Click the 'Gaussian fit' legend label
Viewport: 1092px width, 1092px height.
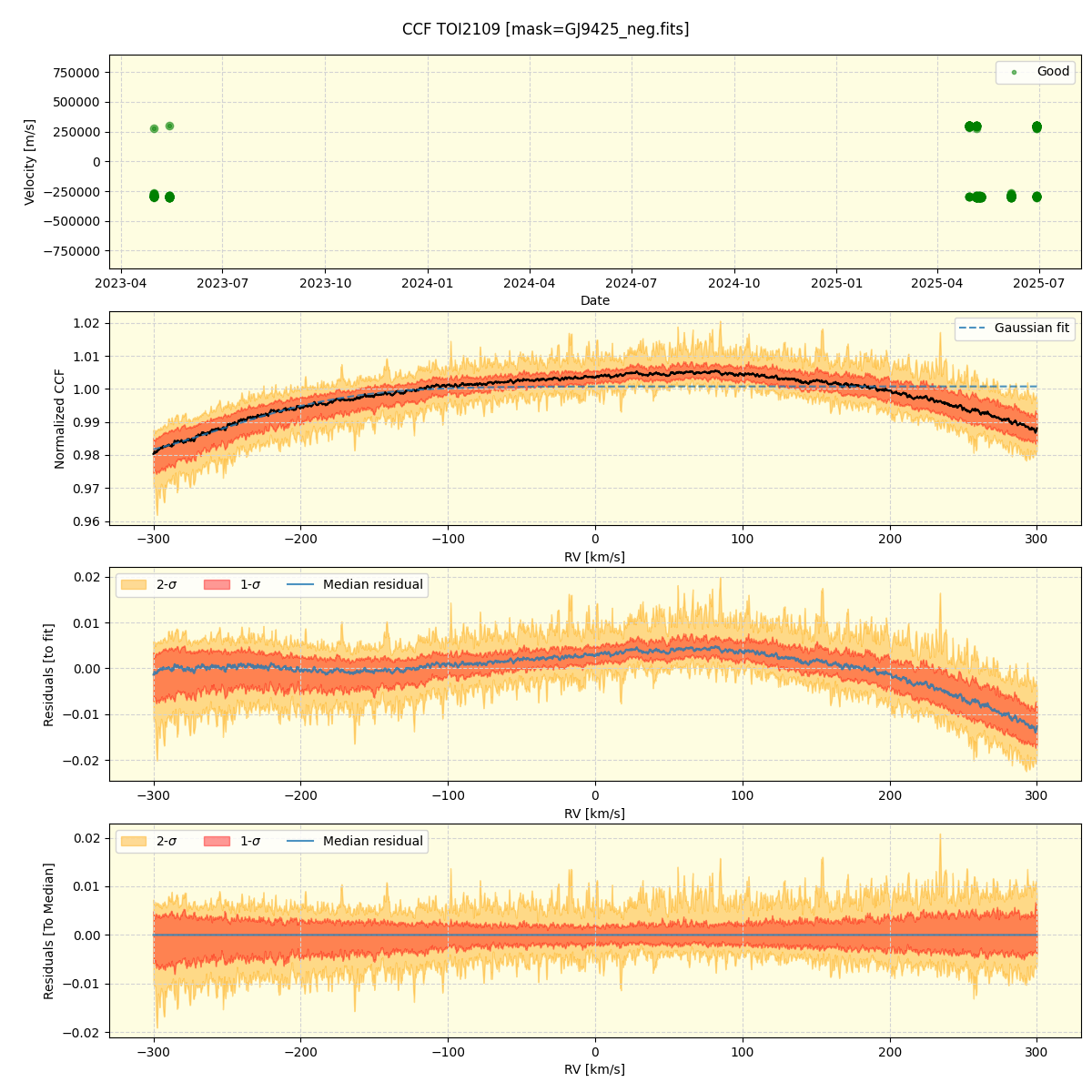(x=1031, y=329)
